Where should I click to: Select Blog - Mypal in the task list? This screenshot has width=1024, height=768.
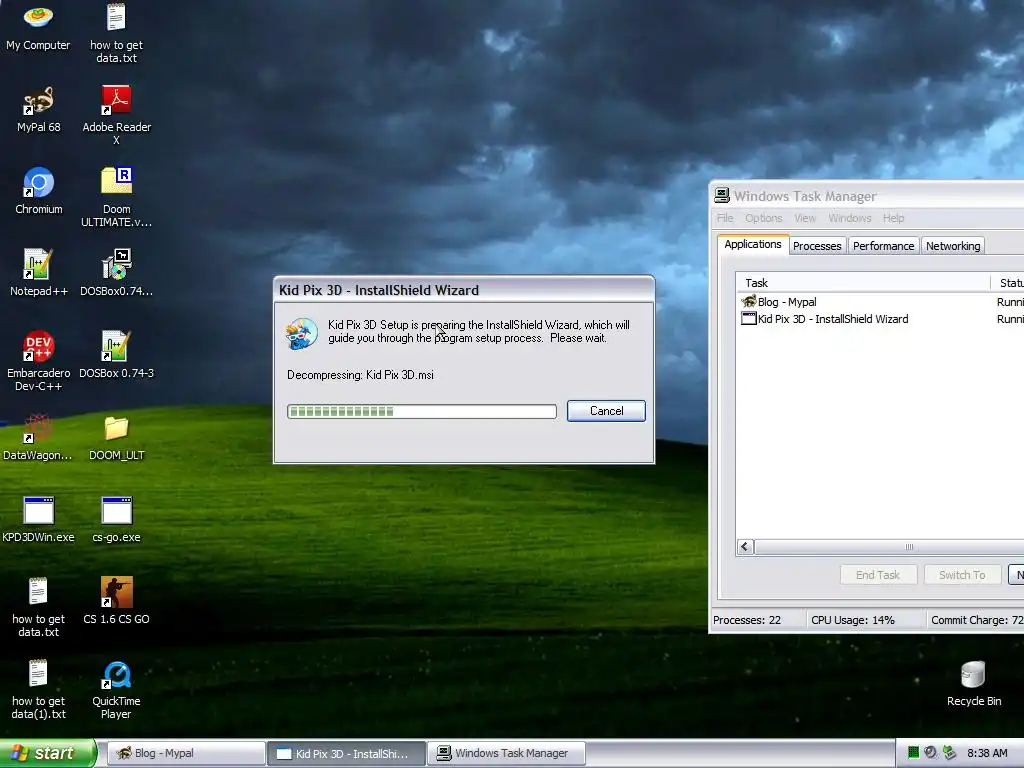(x=787, y=302)
